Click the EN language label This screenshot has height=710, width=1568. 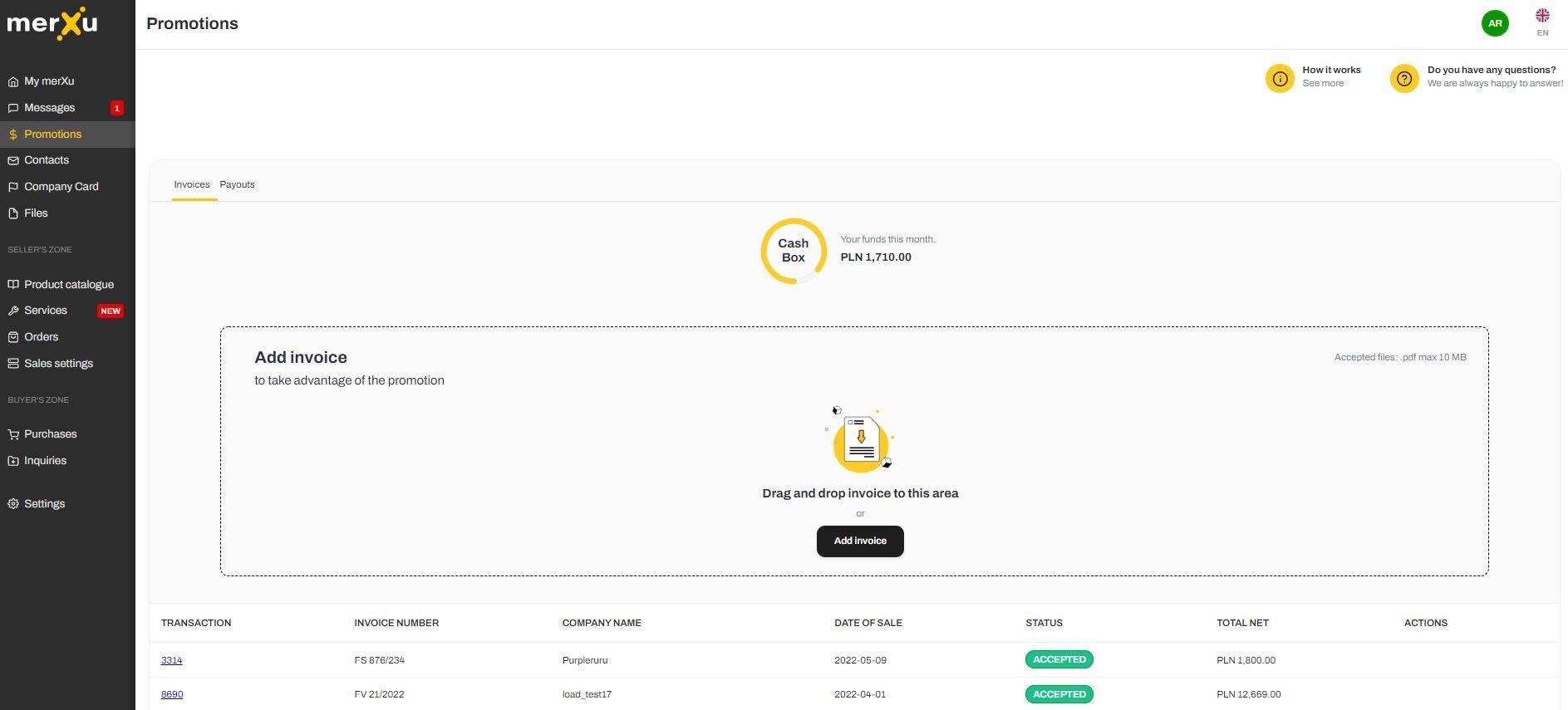tap(1542, 33)
